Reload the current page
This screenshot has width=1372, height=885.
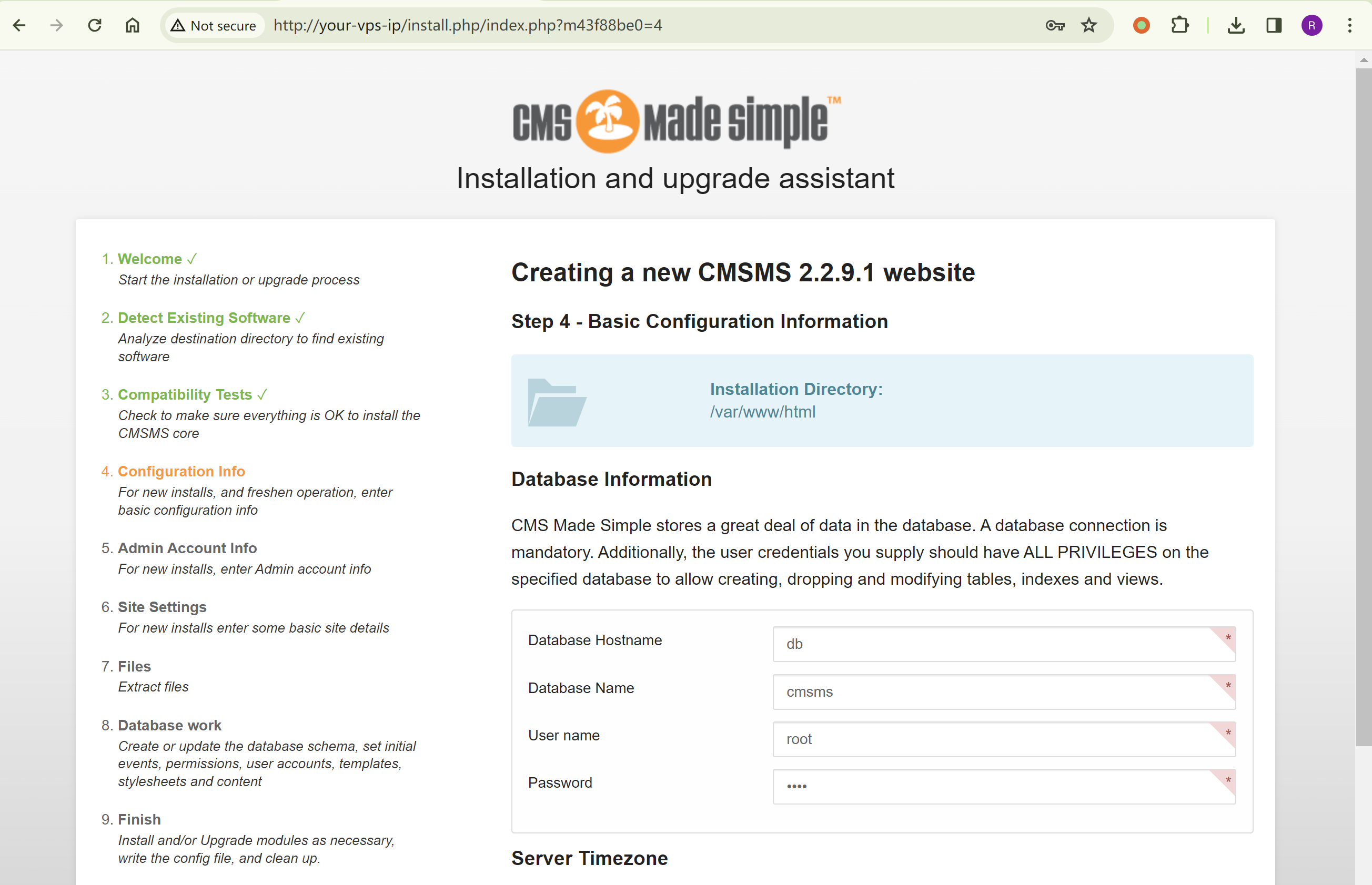coord(95,25)
